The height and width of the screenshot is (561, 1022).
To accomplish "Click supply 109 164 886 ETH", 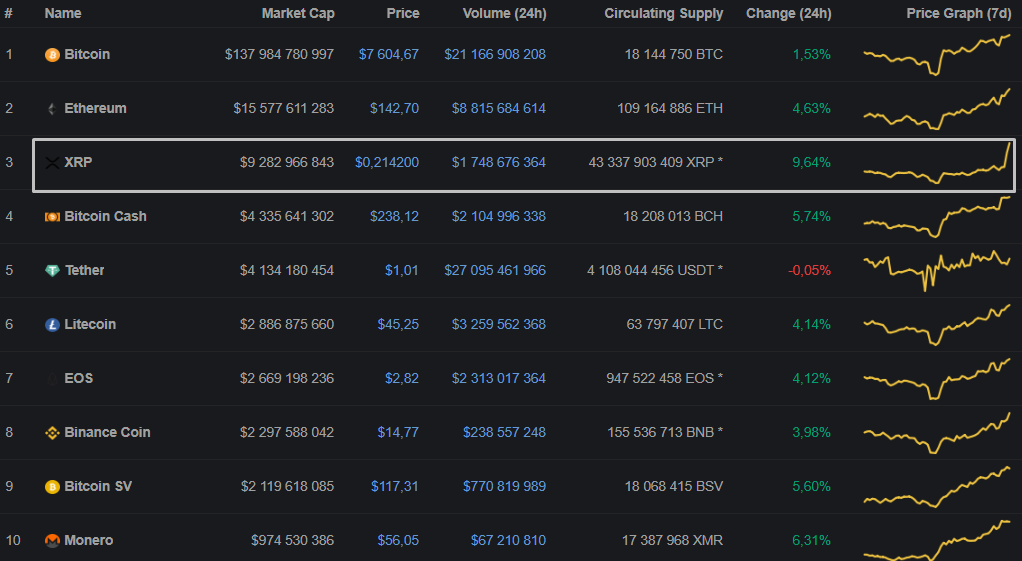I will 670,109.
